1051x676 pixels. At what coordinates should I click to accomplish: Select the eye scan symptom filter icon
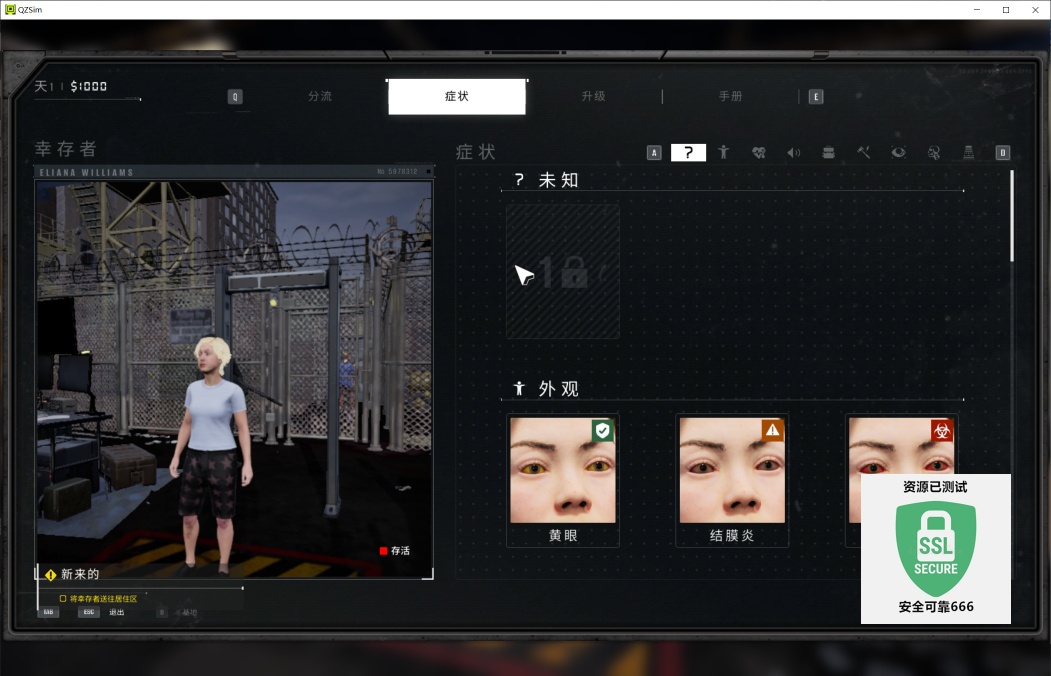click(x=898, y=153)
